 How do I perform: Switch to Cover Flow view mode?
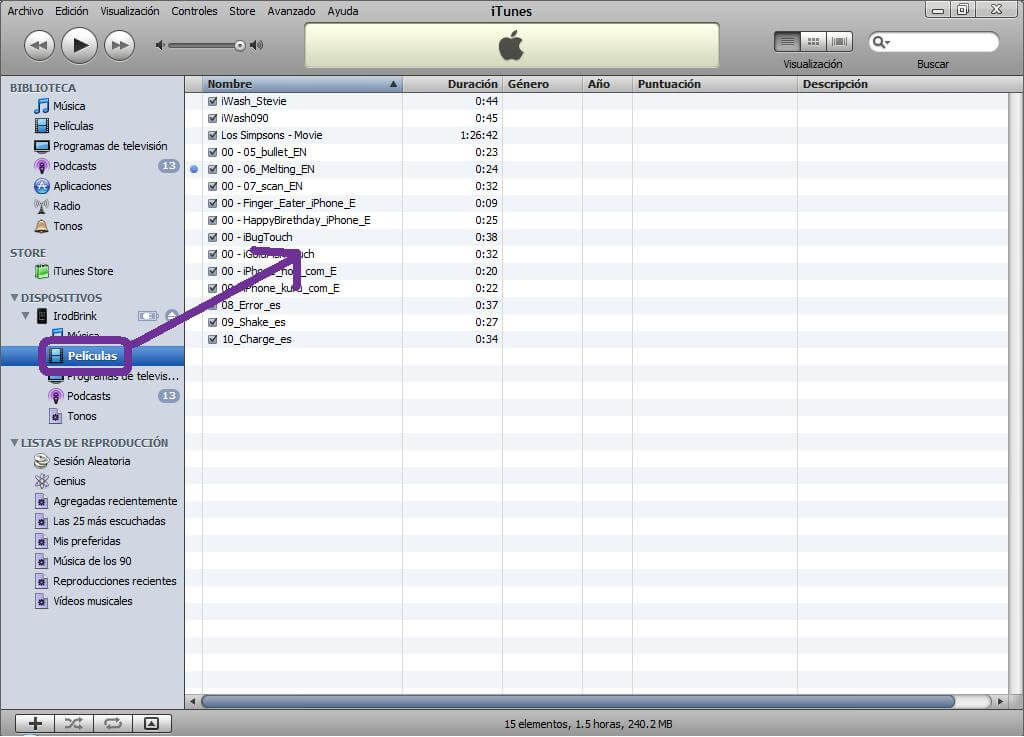(x=839, y=42)
